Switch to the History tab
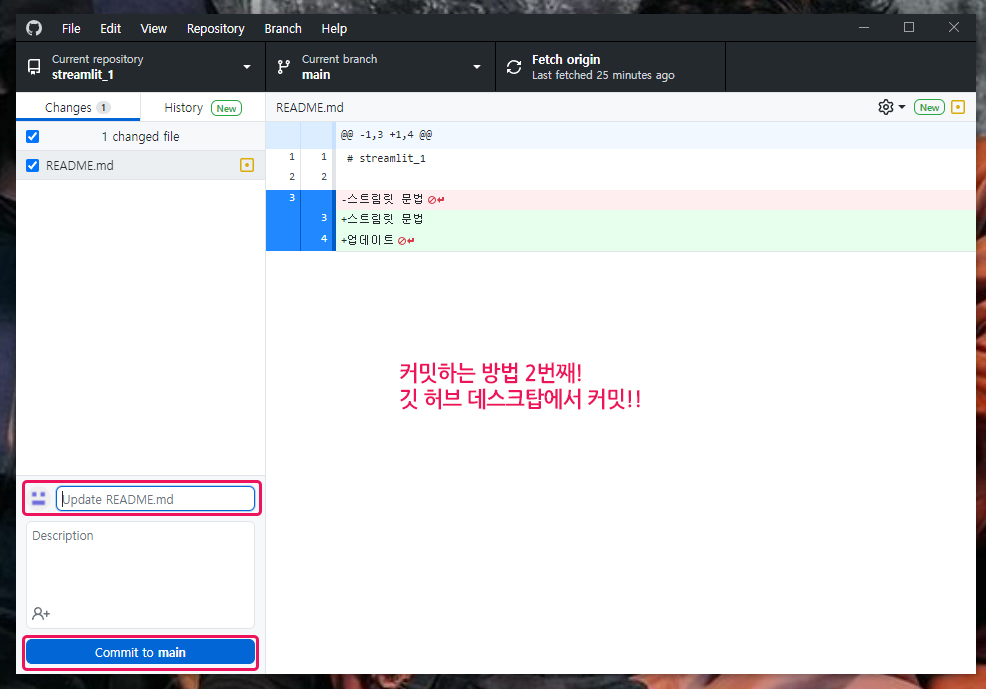This screenshot has width=986, height=689. click(x=202, y=107)
